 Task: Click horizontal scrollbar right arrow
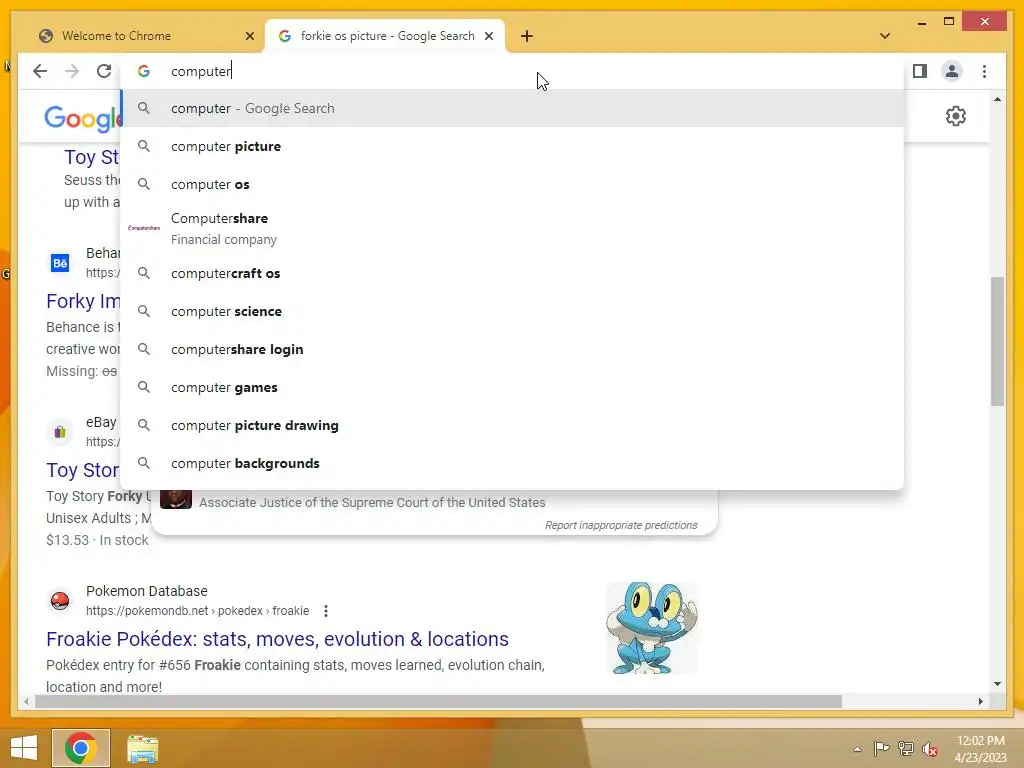[981, 701]
